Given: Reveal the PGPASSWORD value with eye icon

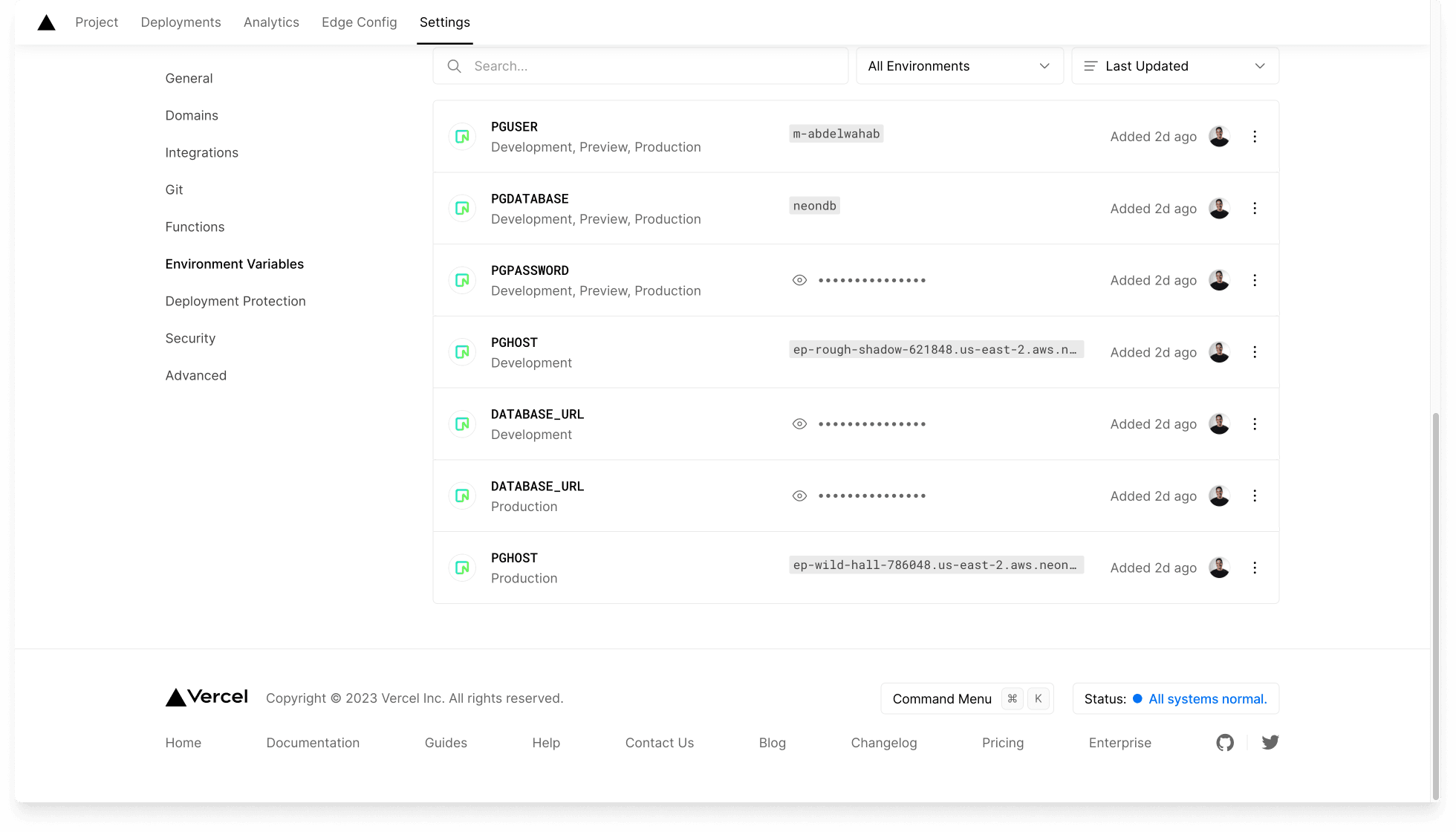Looking at the screenshot, I should coord(799,280).
